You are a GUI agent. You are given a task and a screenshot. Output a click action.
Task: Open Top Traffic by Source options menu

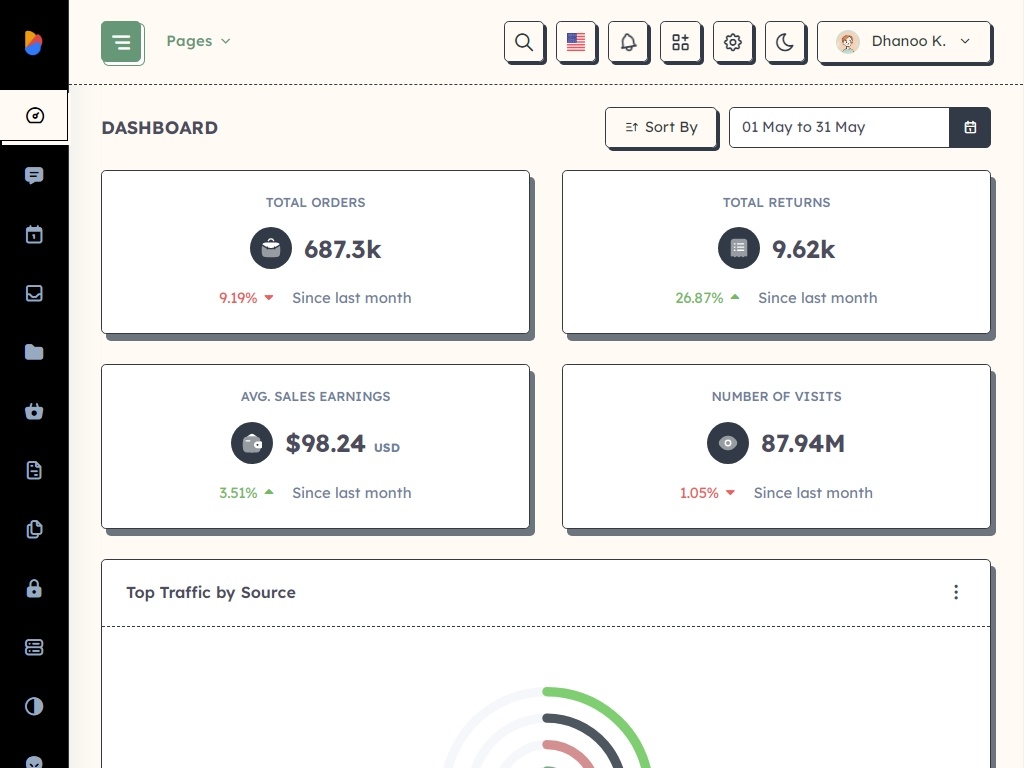(956, 592)
